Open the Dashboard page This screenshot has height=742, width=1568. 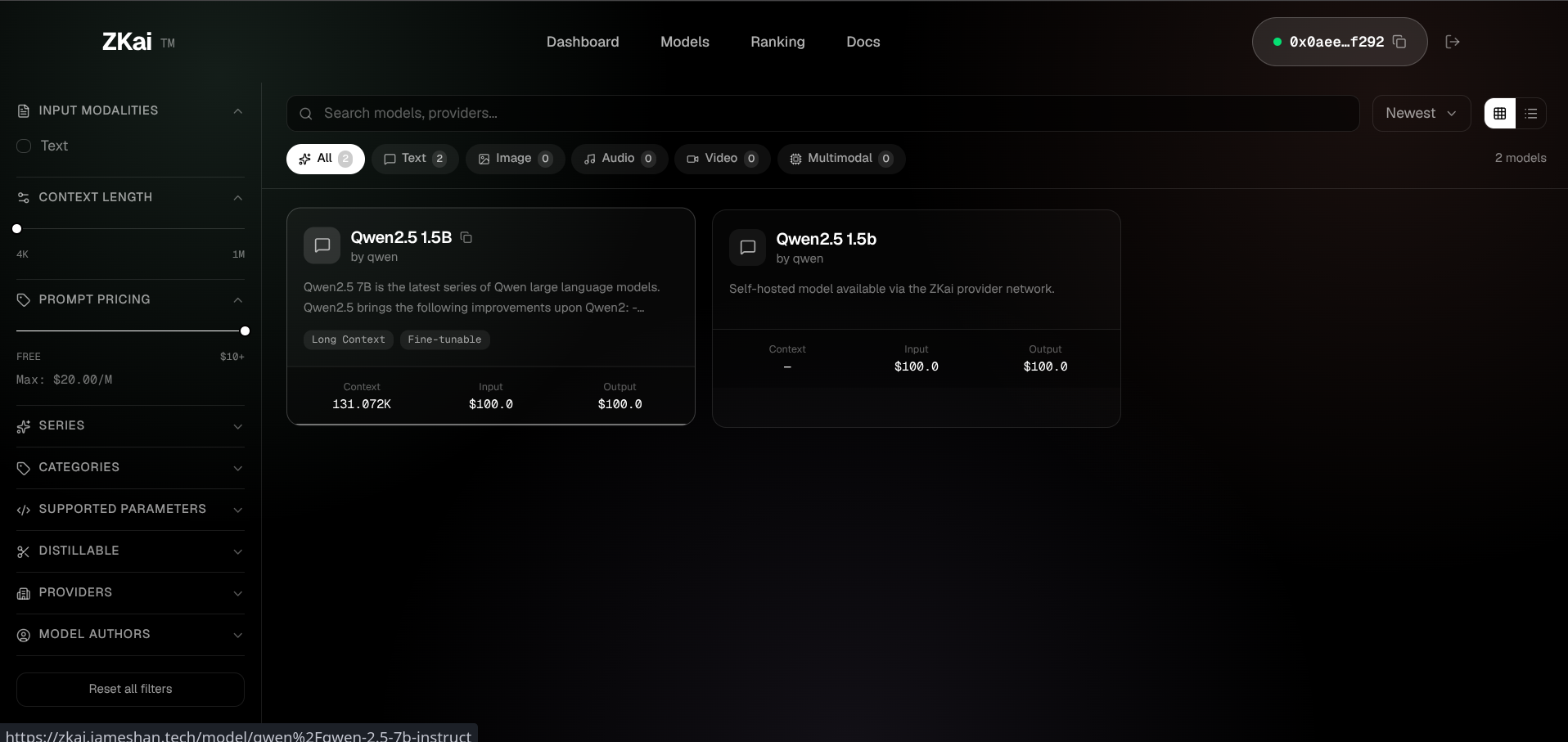(x=583, y=42)
